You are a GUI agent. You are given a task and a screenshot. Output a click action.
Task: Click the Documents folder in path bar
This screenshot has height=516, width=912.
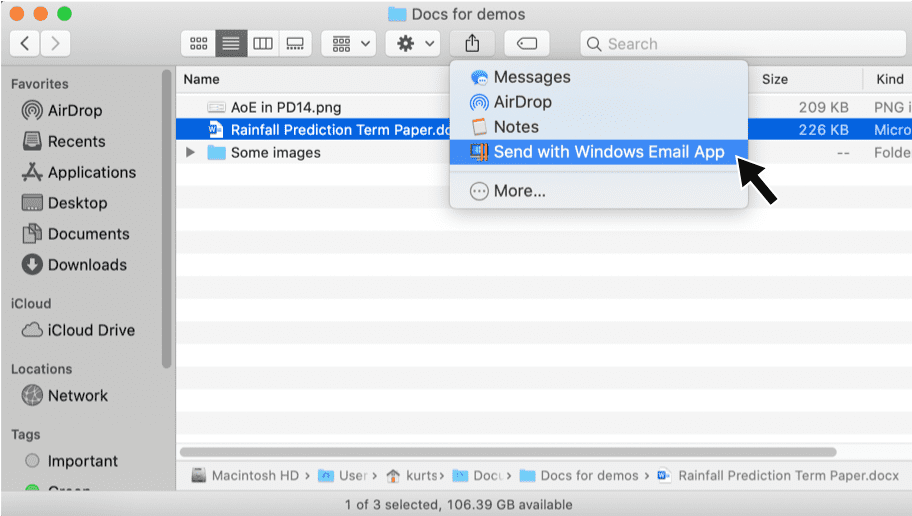(x=478, y=476)
